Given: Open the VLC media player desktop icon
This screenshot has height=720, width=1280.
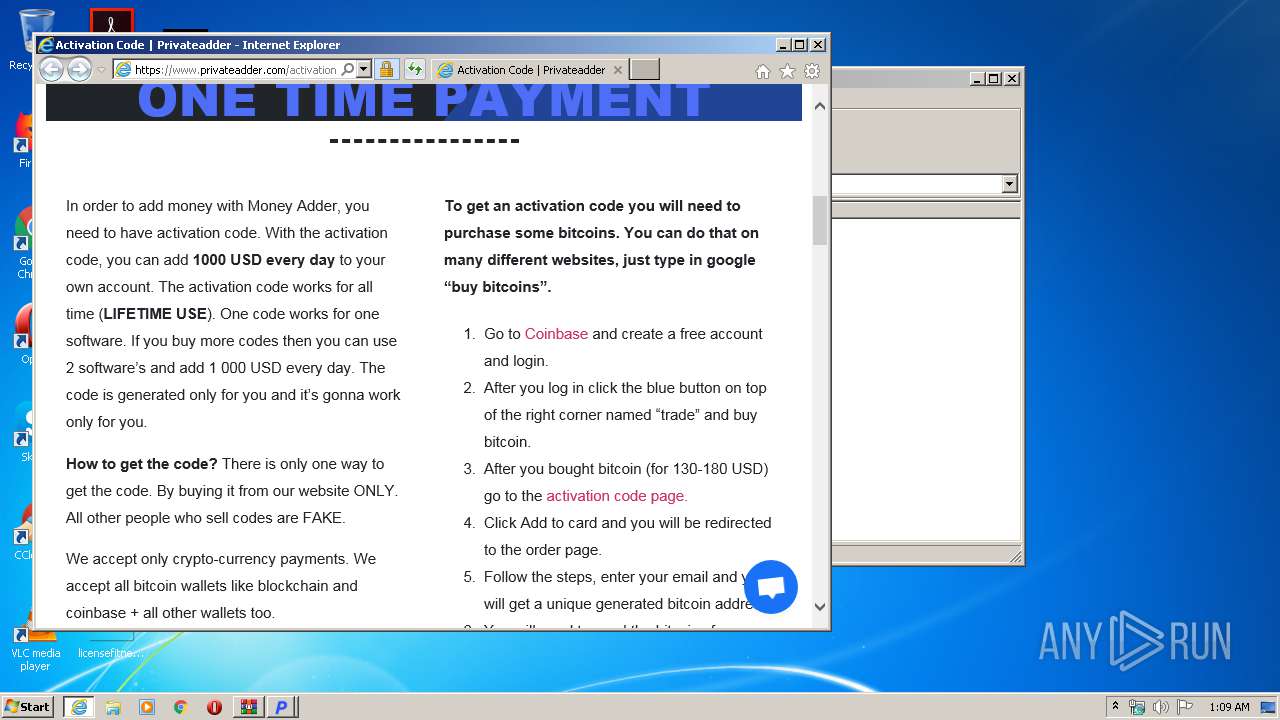Looking at the screenshot, I should [x=35, y=648].
